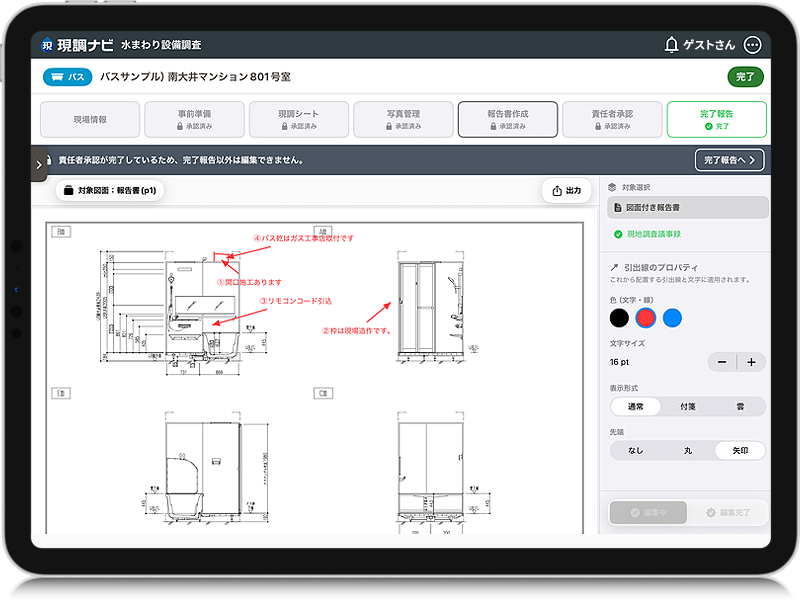Set line tip to なし
The width and height of the screenshot is (800, 609).
(x=636, y=450)
